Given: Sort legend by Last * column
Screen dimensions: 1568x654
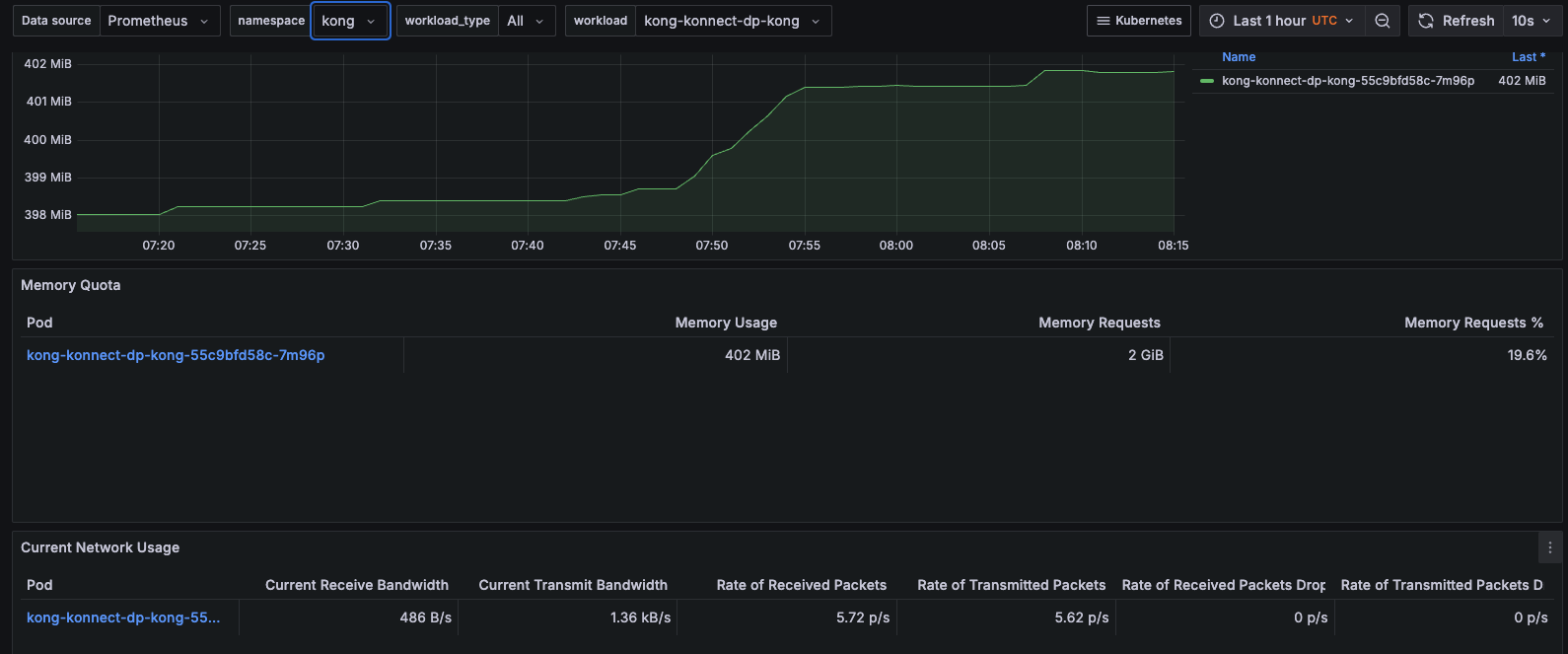Looking at the screenshot, I should [1529, 57].
